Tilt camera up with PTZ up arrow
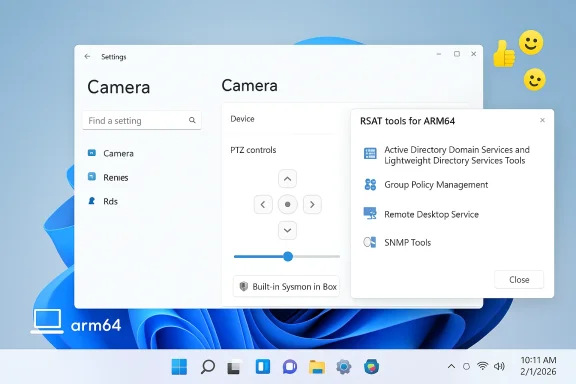 pos(287,179)
